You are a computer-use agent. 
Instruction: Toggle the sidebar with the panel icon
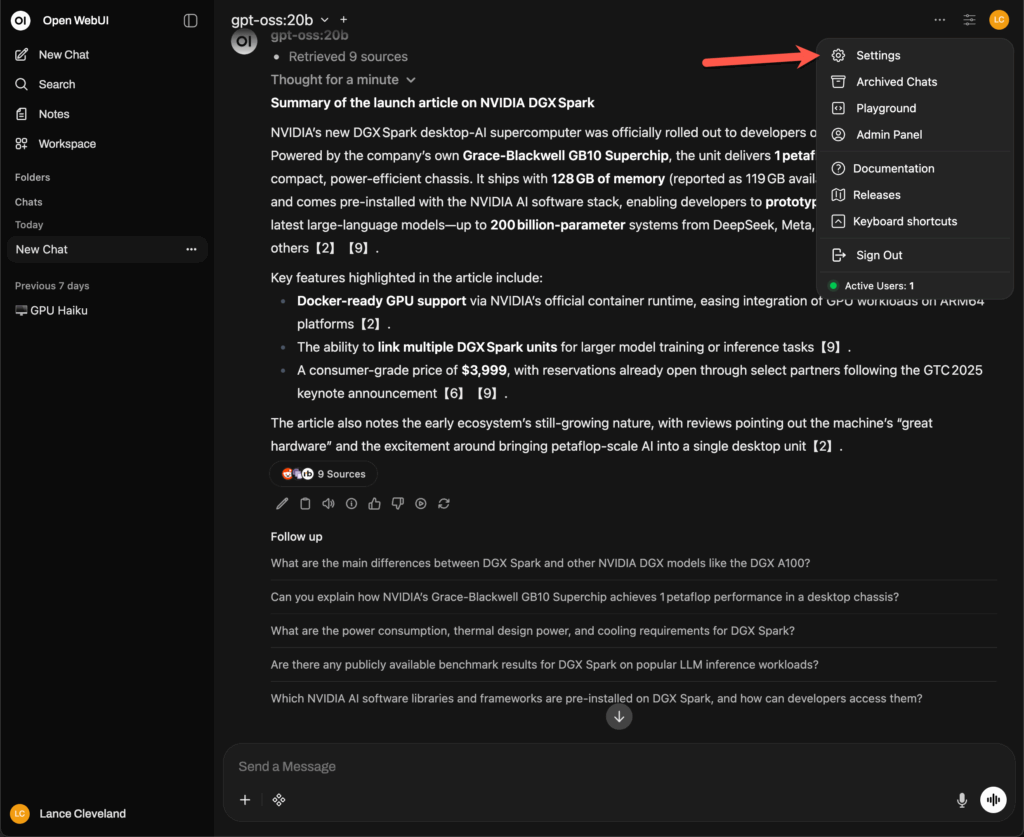click(191, 21)
